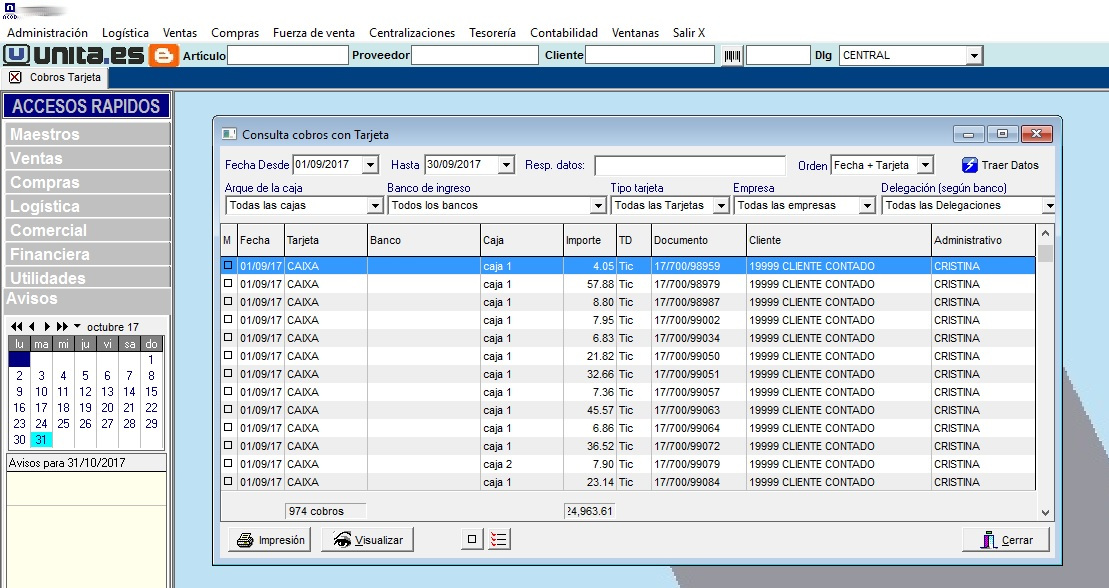Click the orange Blogger icon
This screenshot has height=588, width=1109.
(x=163, y=55)
